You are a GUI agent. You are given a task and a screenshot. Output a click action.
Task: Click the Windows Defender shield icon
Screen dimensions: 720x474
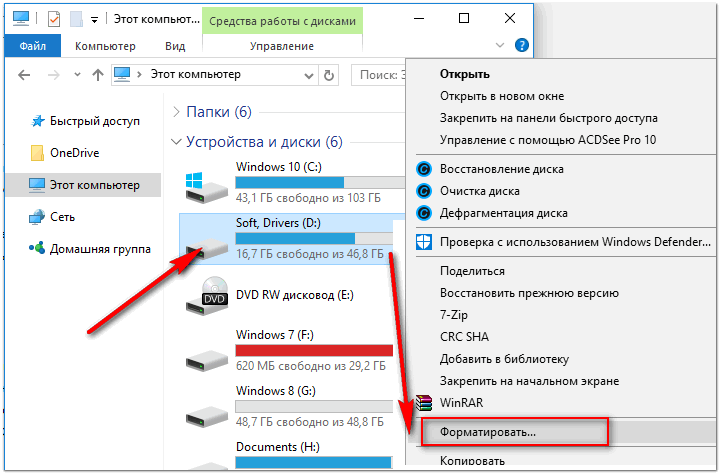click(424, 242)
